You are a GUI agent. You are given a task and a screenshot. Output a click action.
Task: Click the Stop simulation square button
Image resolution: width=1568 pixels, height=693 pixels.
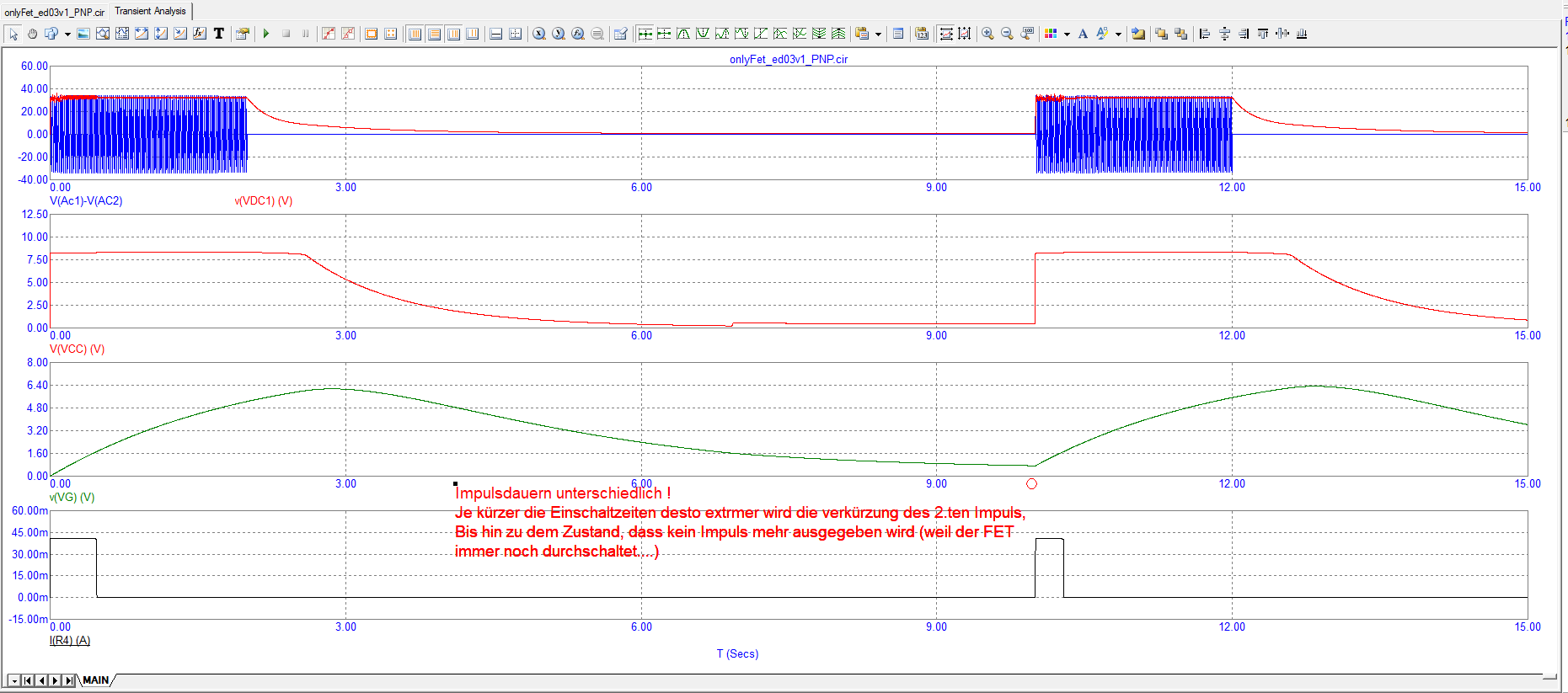pyautogui.click(x=286, y=34)
